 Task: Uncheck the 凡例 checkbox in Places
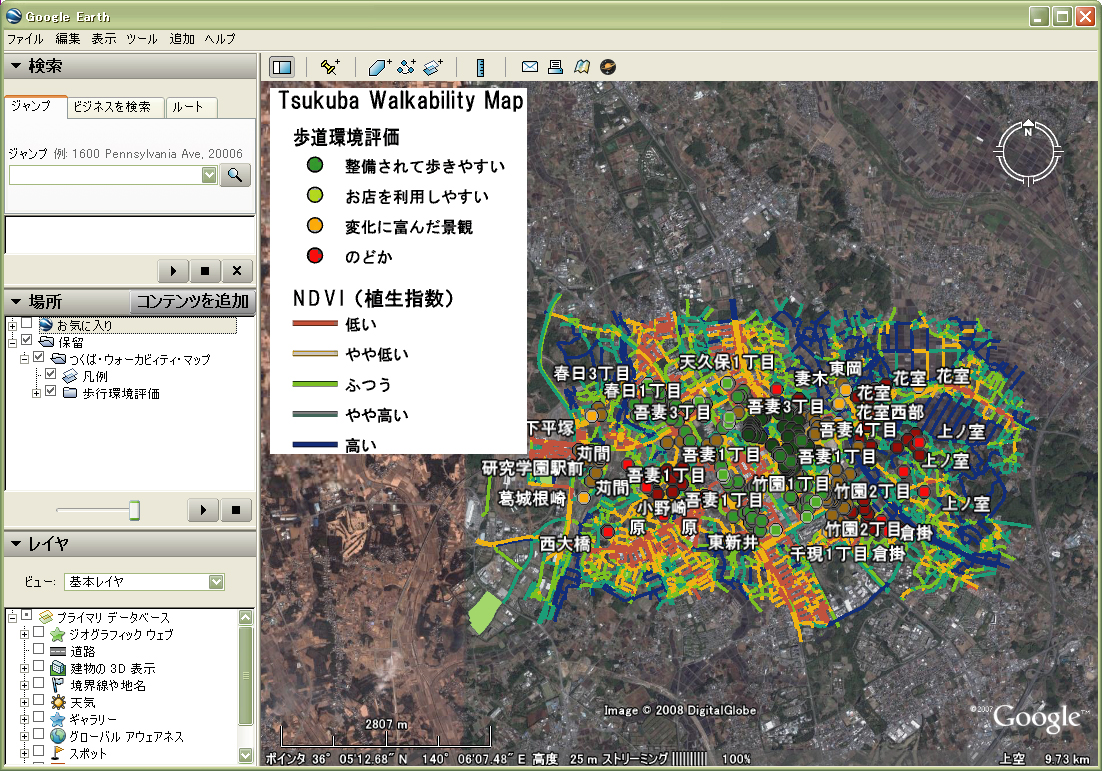click(x=51, y=375)
